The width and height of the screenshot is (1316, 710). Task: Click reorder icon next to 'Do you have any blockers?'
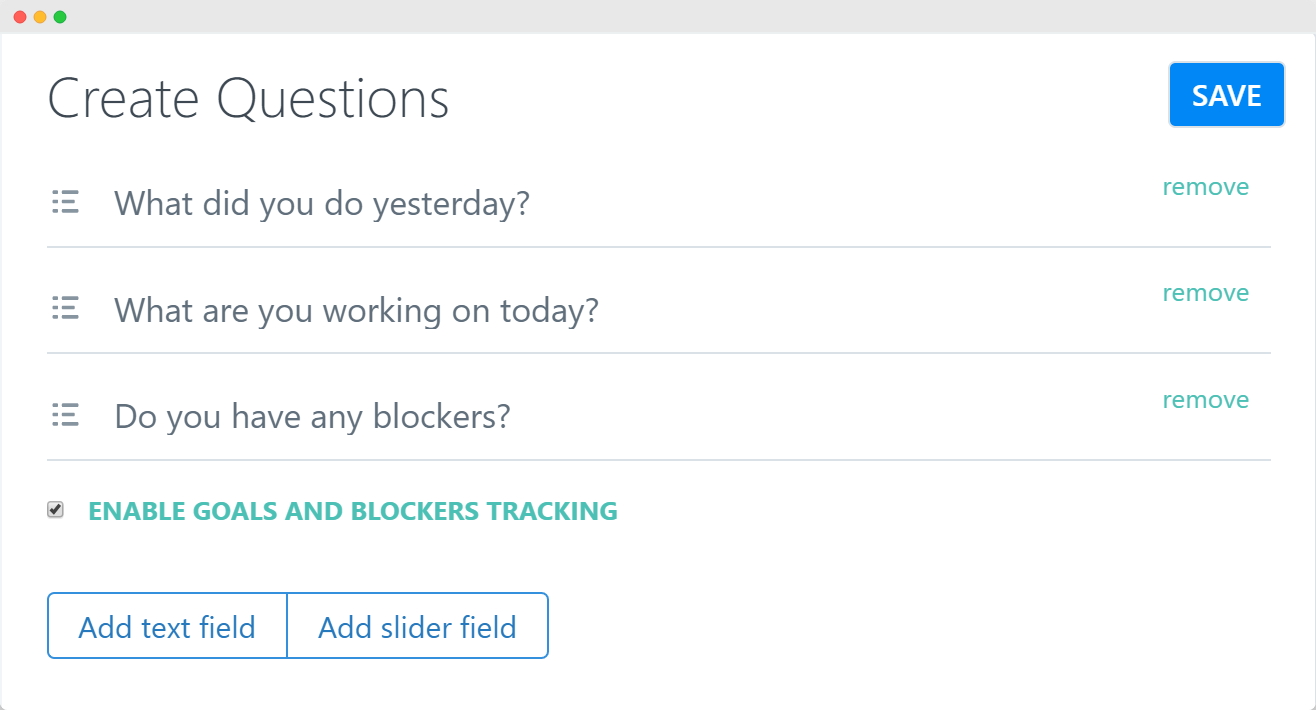(65, 415)
